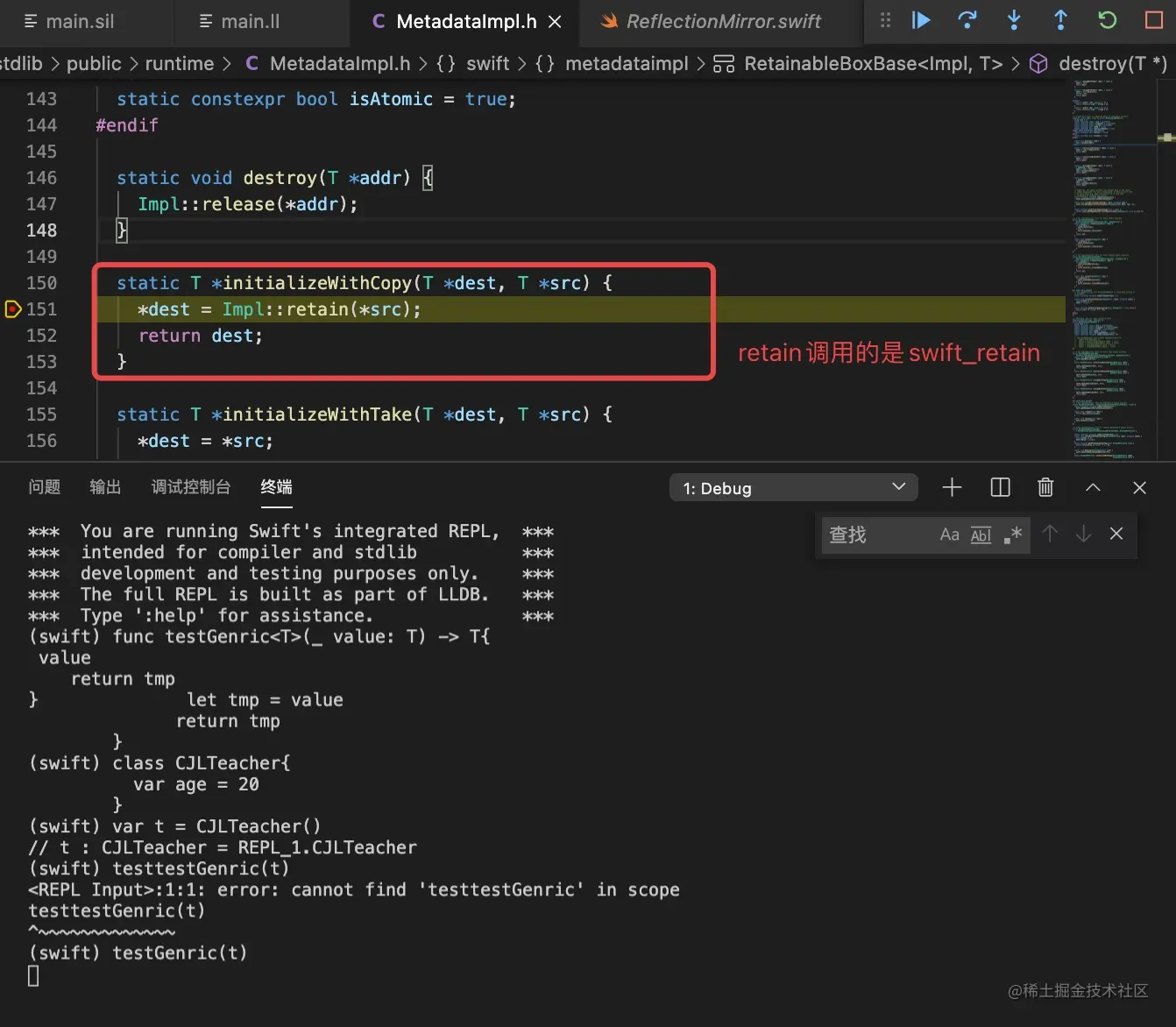This screenshot has width=1176, height=1027.
Task: Click the 'metadataimpl' namespace breadcrumb
Action: click(x=613, y=64)
